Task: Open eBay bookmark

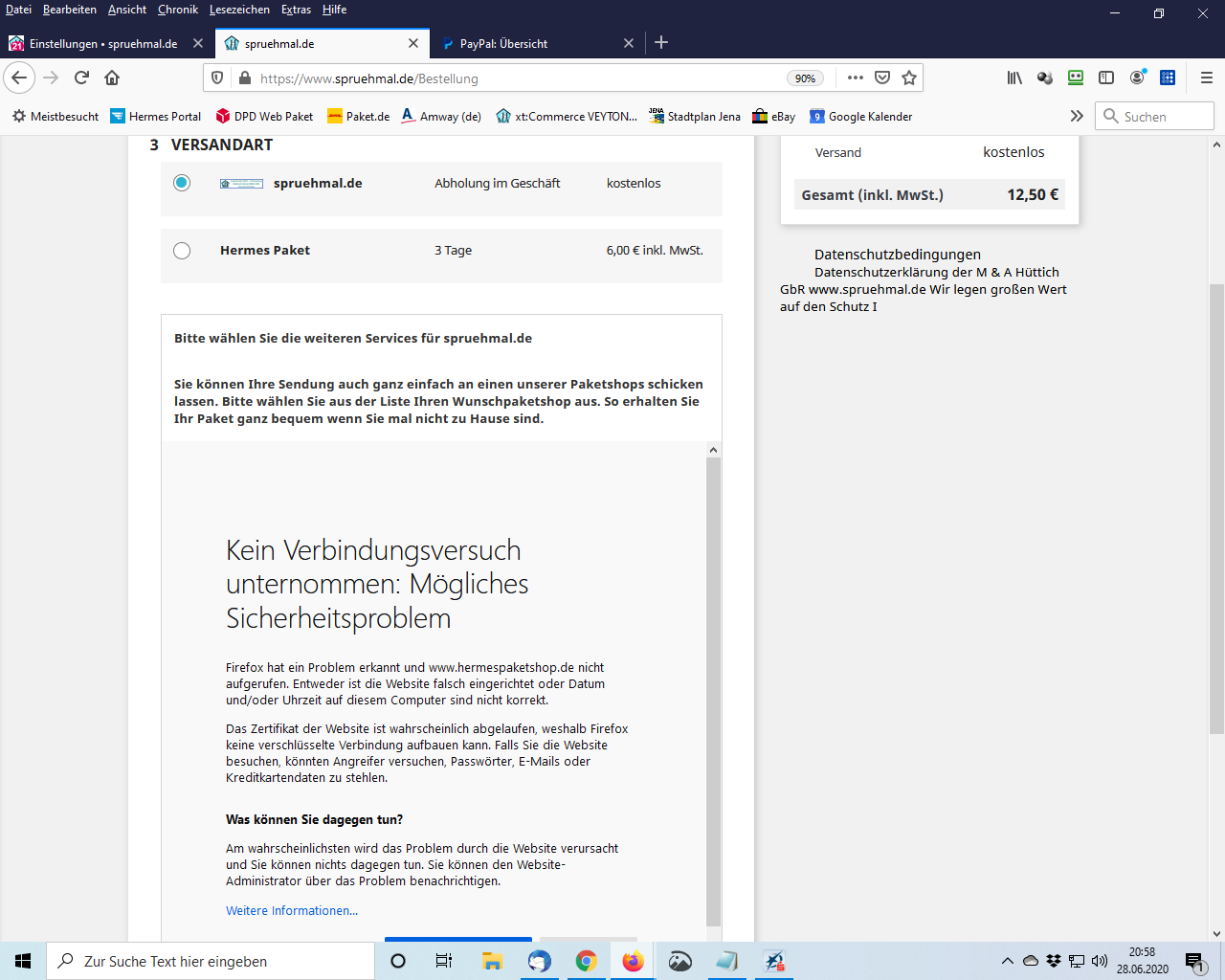Action: (x=774, y=117)
